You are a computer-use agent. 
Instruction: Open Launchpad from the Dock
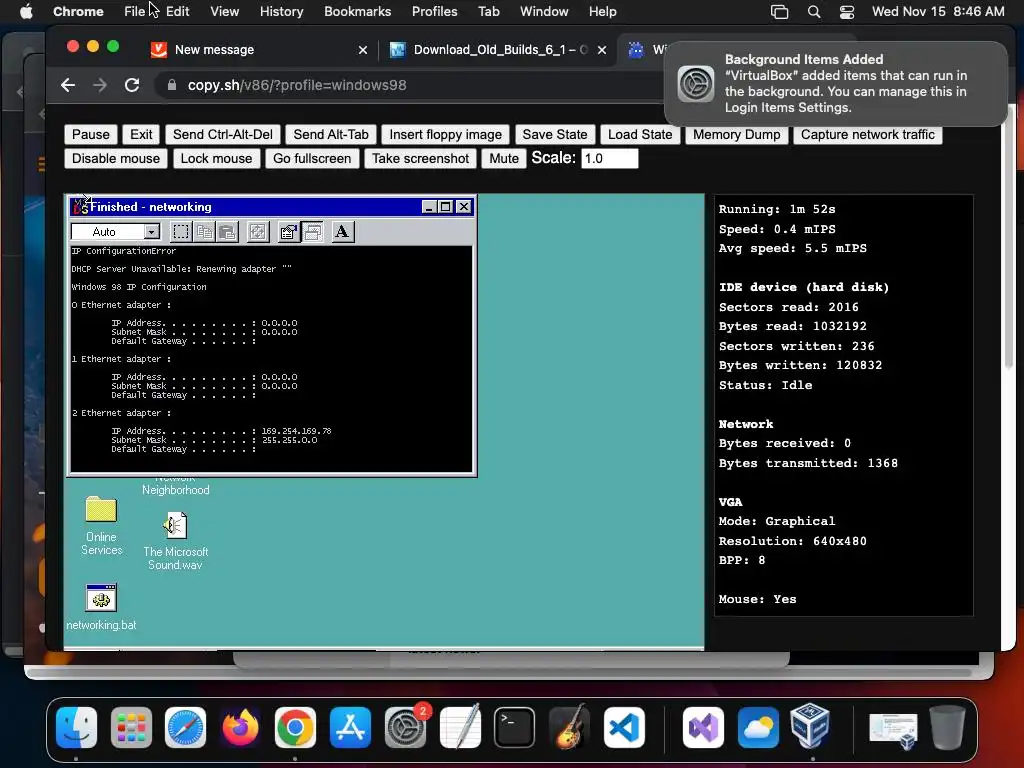(x=131, y=728)
